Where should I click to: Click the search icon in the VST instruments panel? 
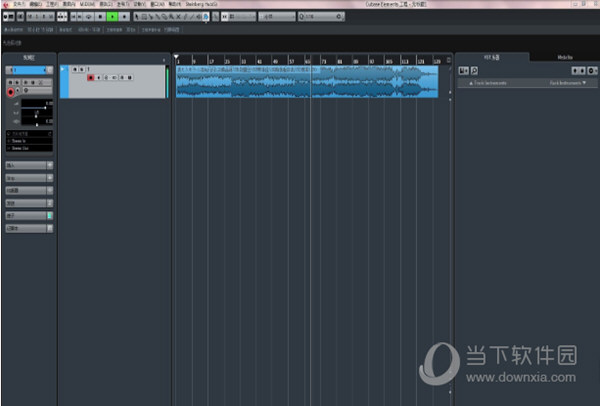(472, 69)
